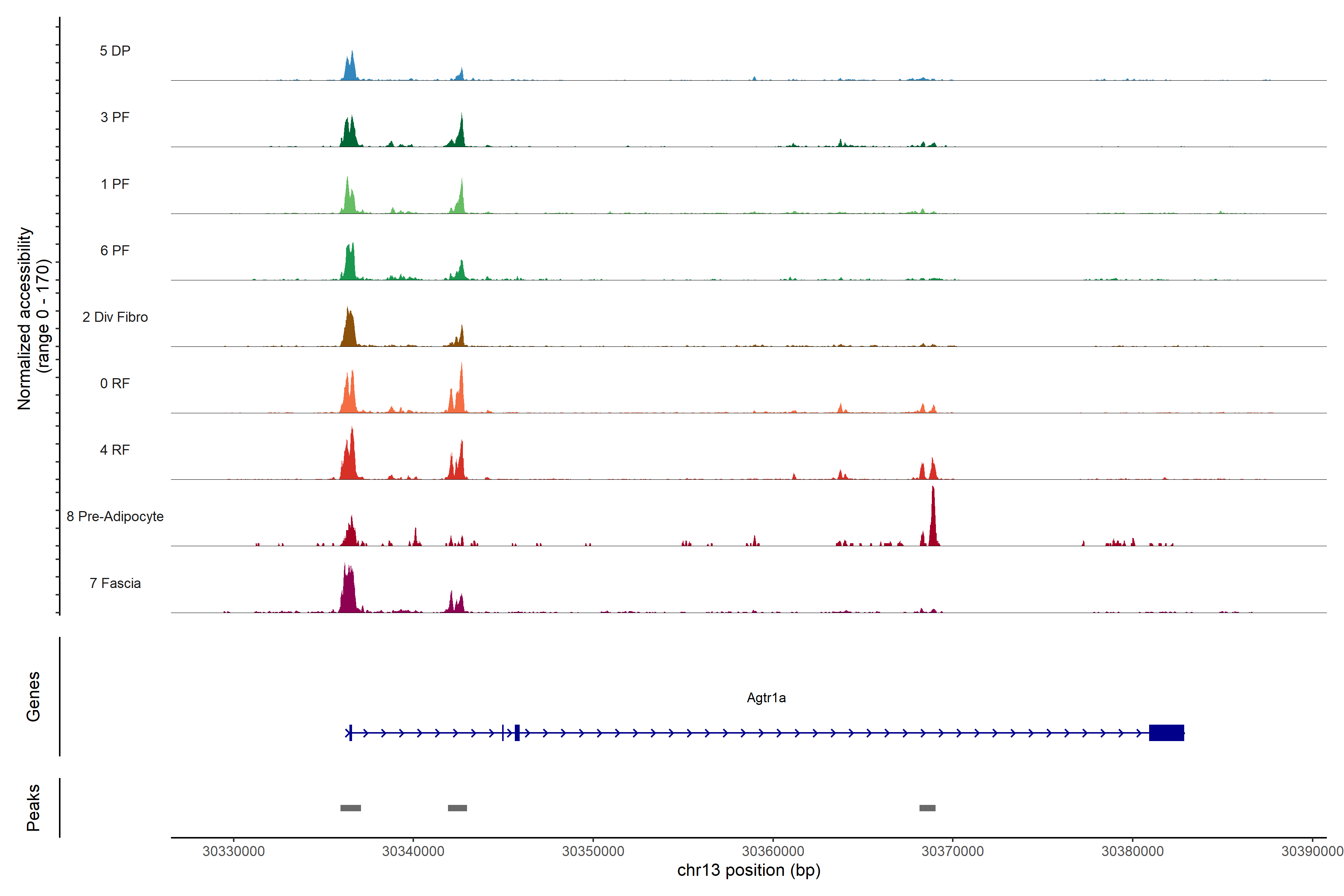
Task: Click the chr13 position axis title
Action: click(749, 870)
